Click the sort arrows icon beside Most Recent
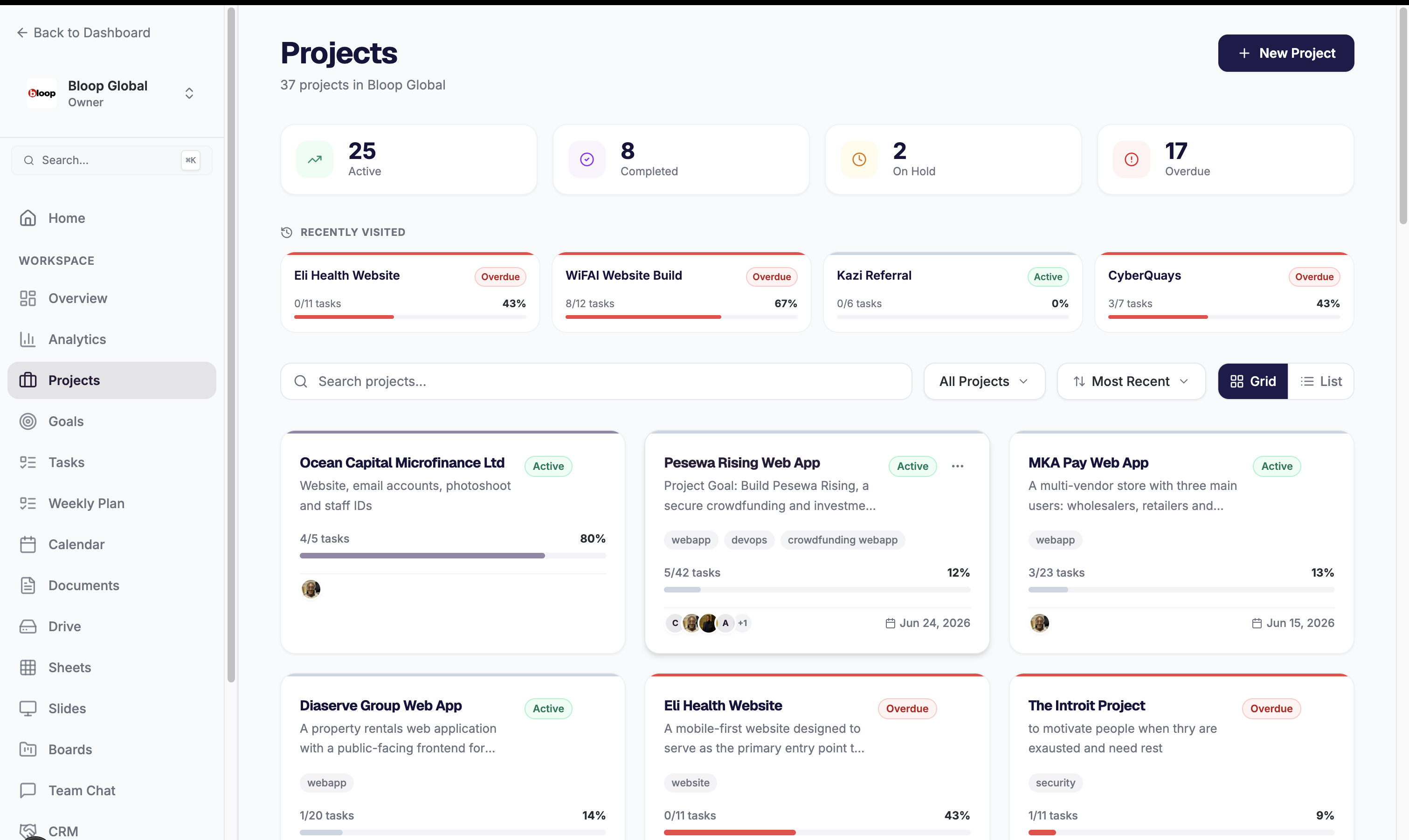The image size is (1409, 840). click(x=1079, y=381)
